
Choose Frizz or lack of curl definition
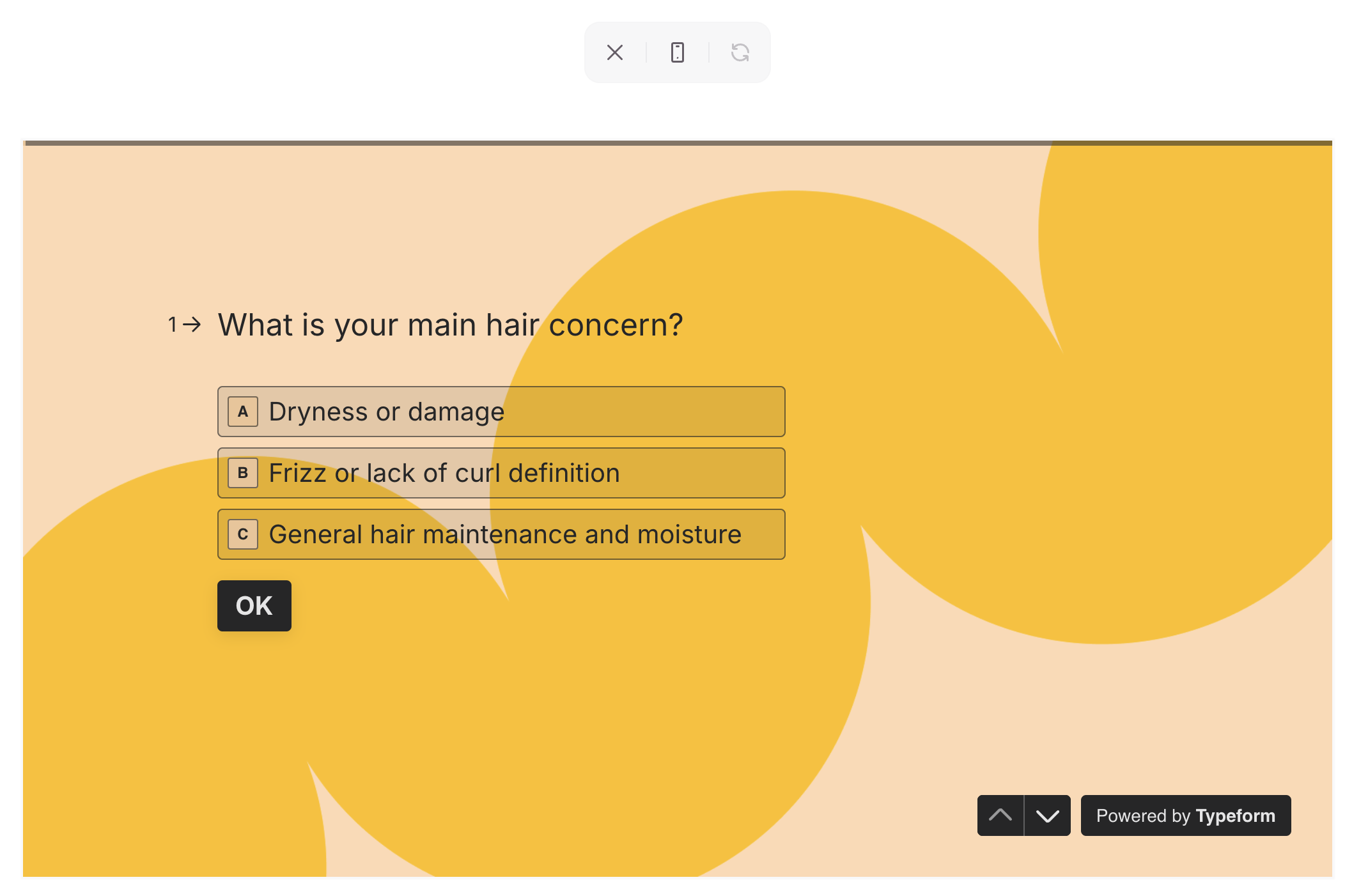coord(501,473)
